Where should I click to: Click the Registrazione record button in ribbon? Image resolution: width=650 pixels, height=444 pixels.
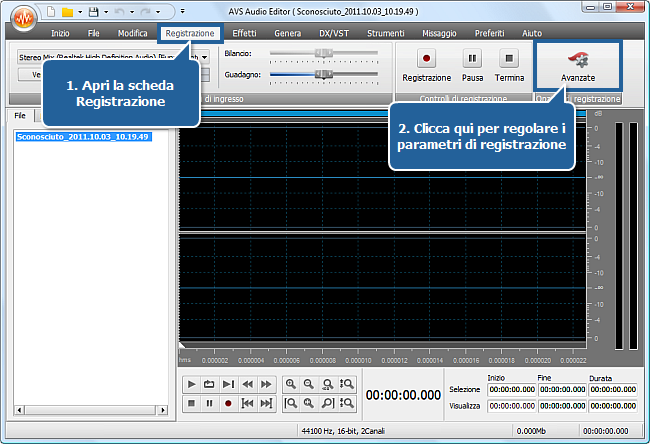[426, 64]
